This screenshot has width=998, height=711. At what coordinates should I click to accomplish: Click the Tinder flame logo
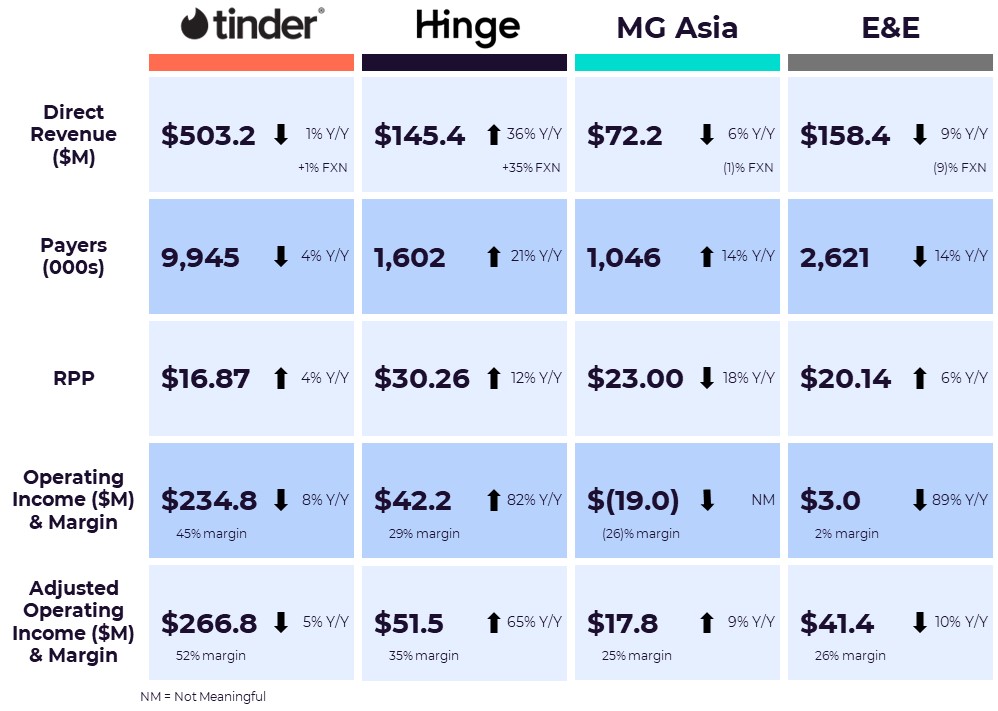195,25
